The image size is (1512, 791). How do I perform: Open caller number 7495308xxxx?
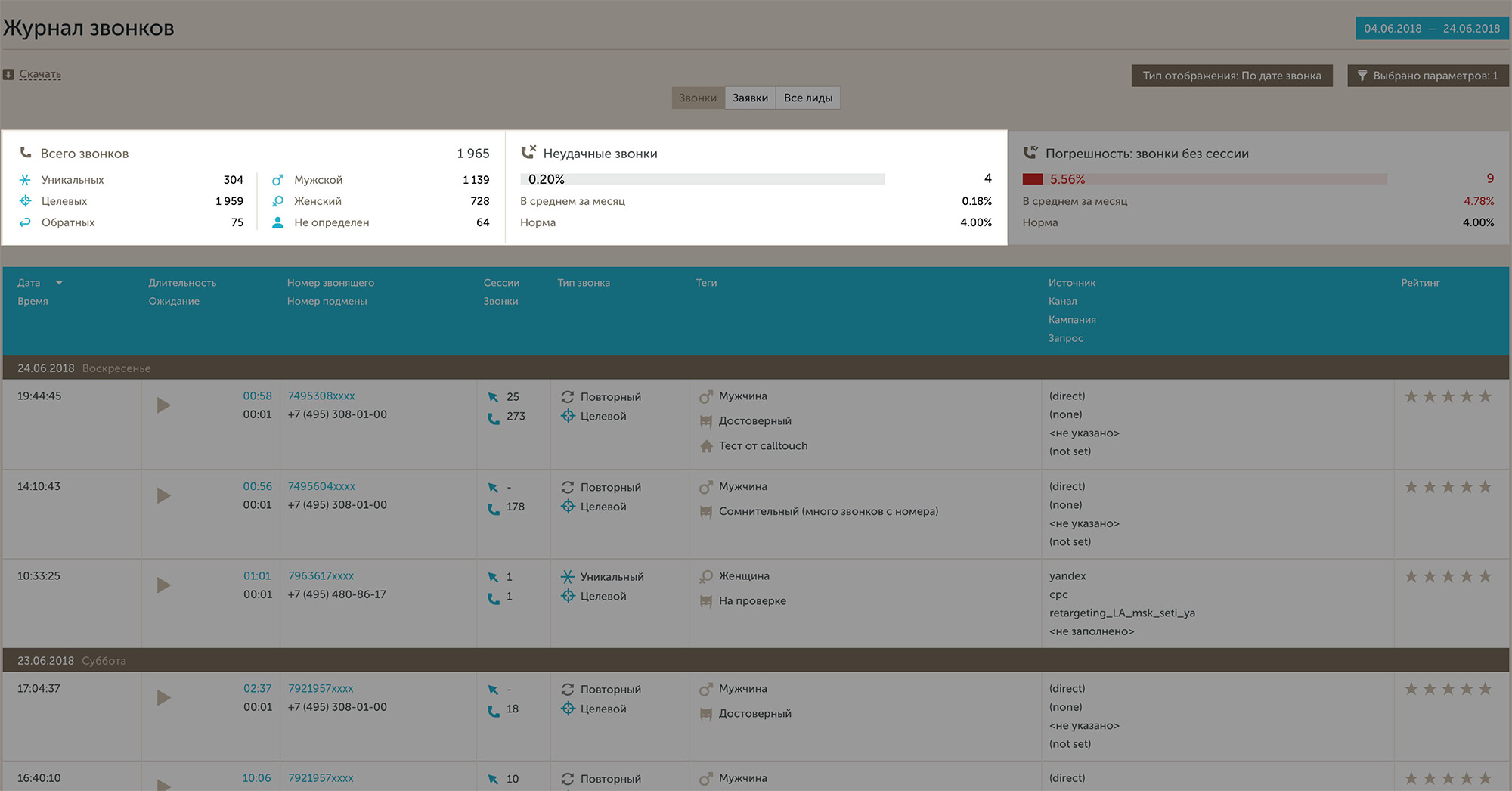coord(321,395)
